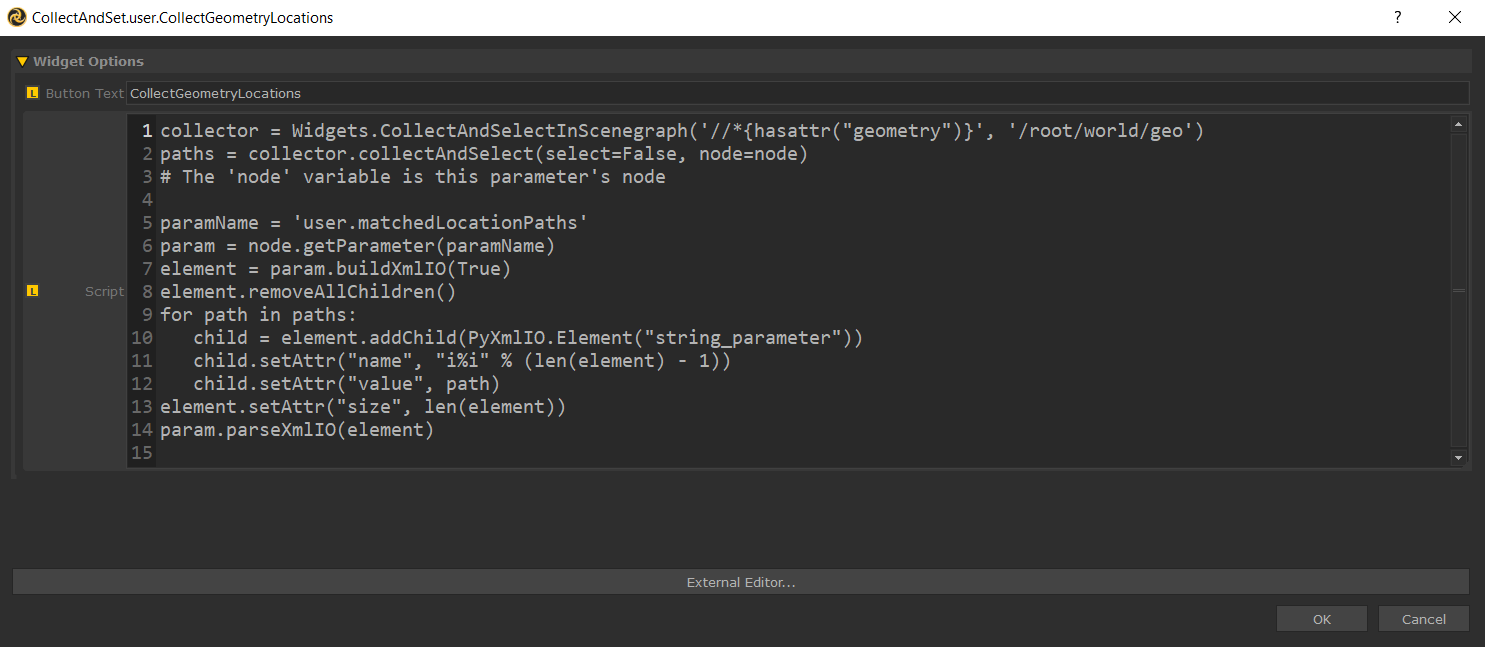The image size is (1485, 647).
Task: Open the External Editor
Action: coord(740,582)
